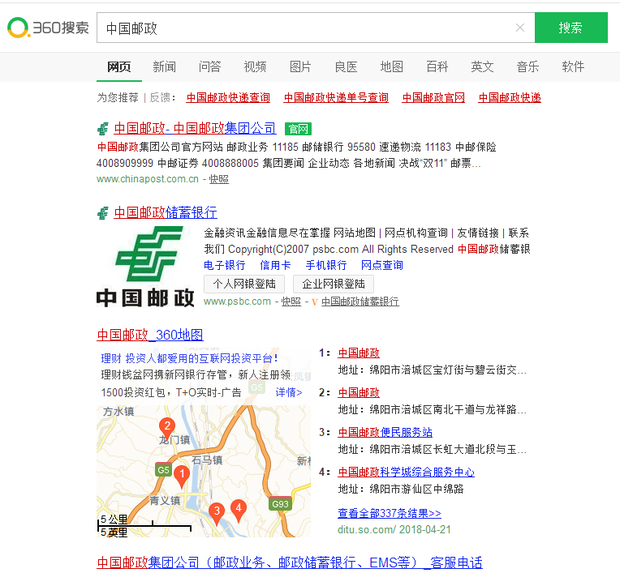Screen dimensions: 620x573
Task: Switch to the 音乐 tab
Action: [528, 67]
